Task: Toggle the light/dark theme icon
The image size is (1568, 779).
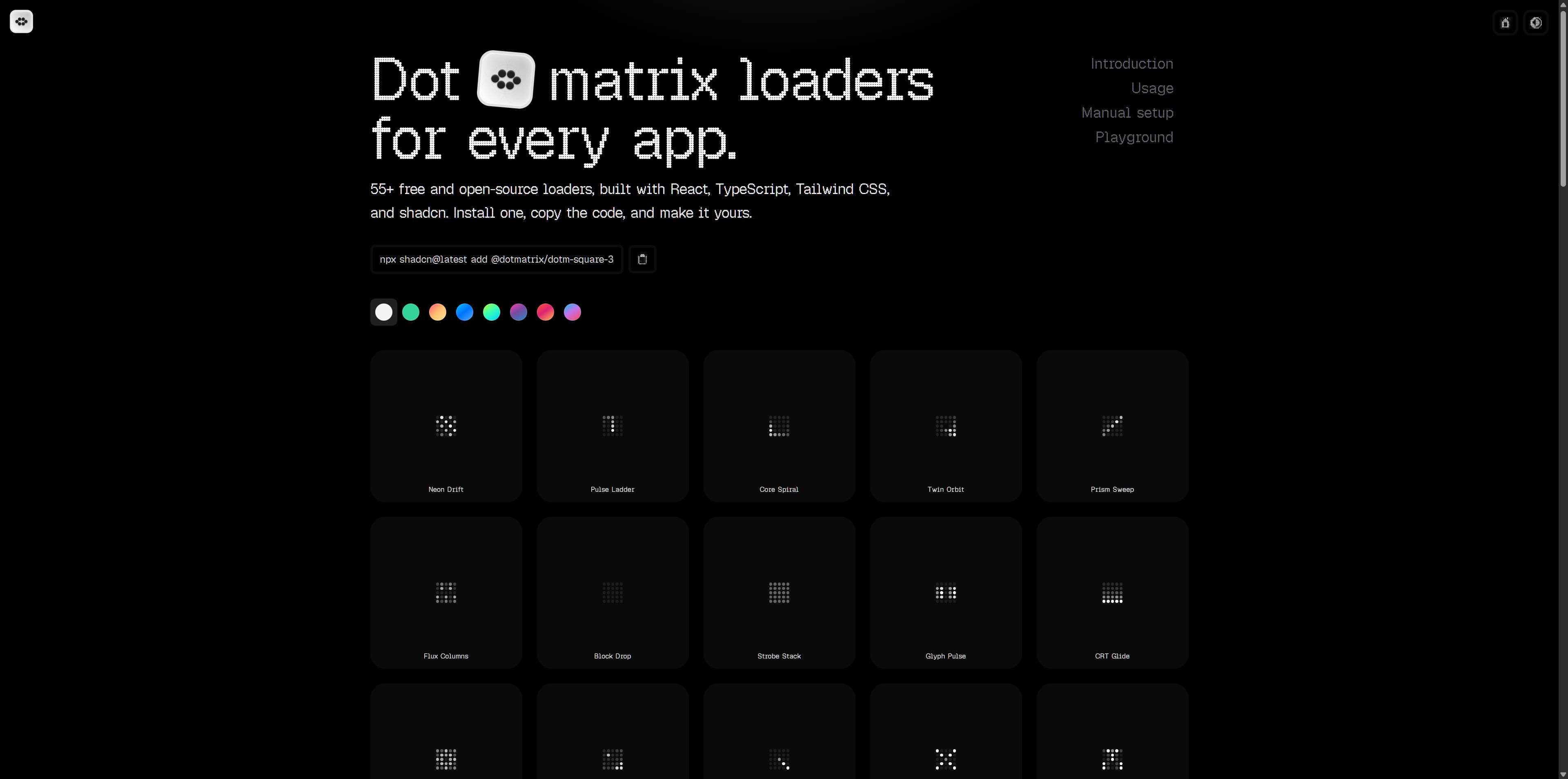Action: tap(1536, 23)
